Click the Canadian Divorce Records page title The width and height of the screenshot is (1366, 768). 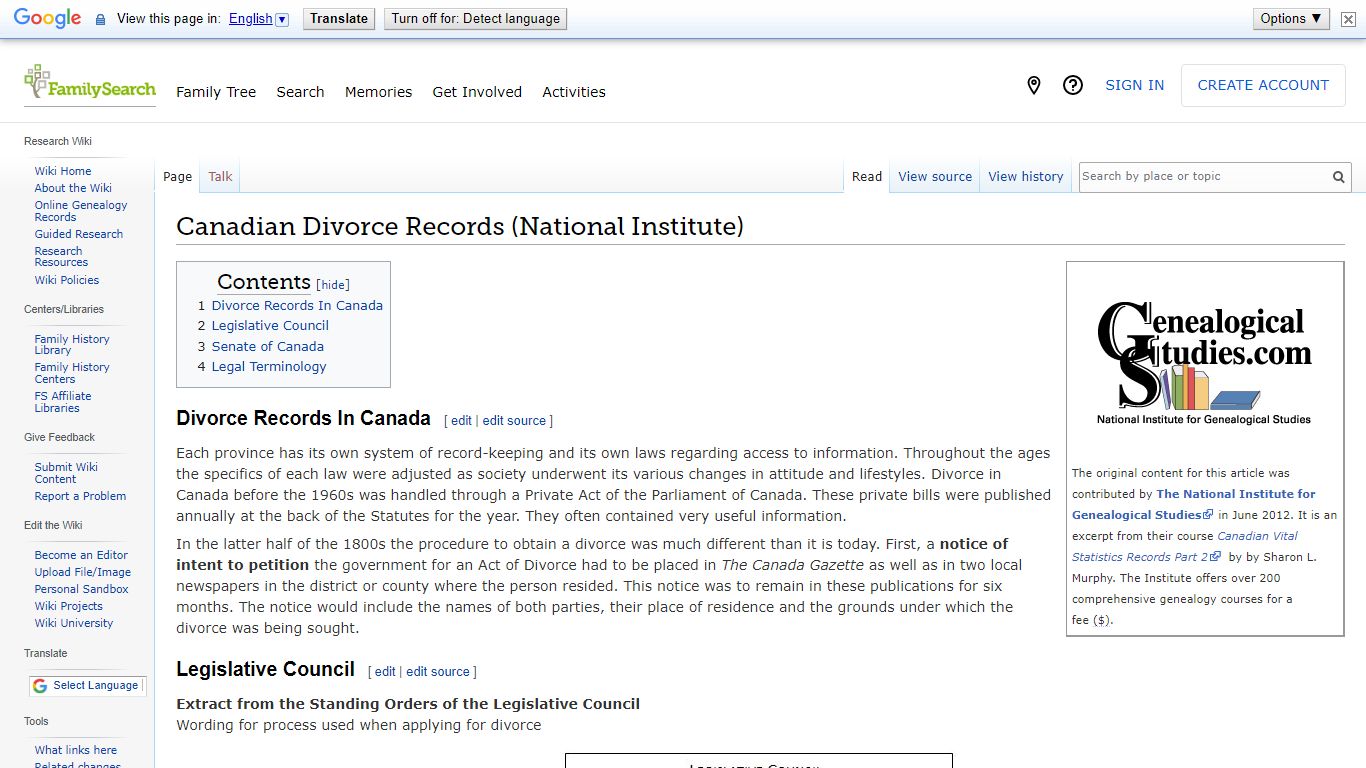click(x=460, y=227)
